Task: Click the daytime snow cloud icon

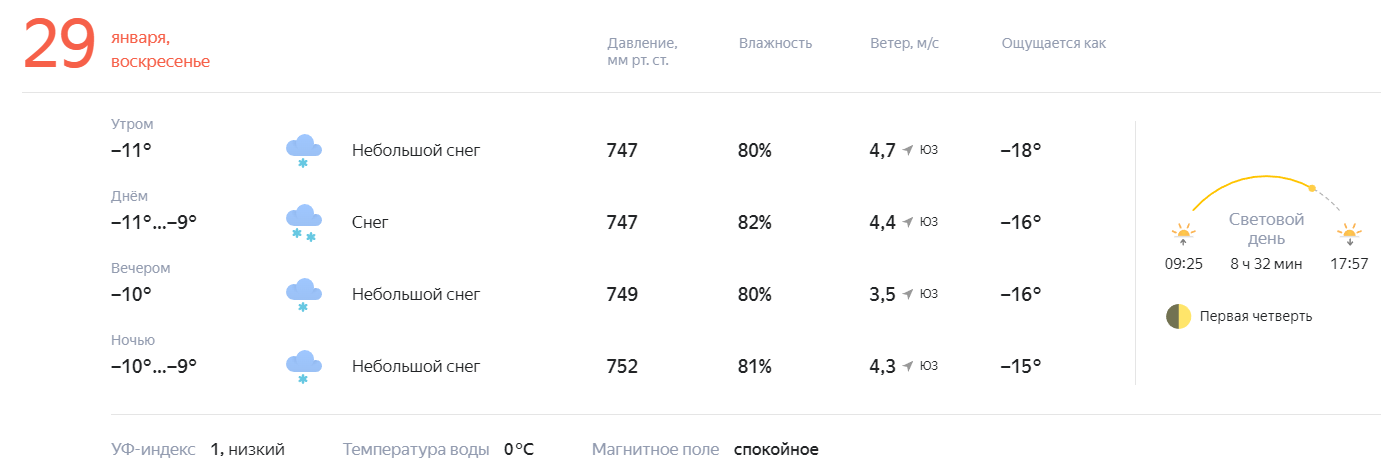Action: 303,223
